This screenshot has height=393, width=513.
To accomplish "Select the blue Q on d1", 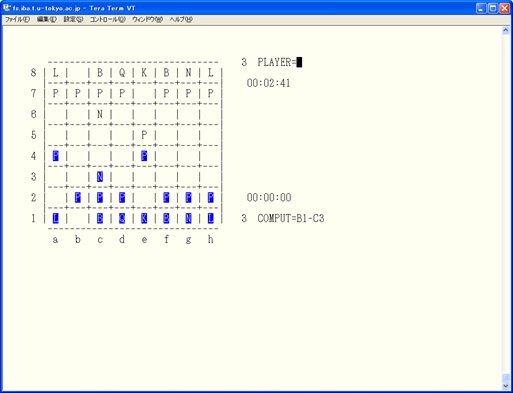I will (122, 218).
